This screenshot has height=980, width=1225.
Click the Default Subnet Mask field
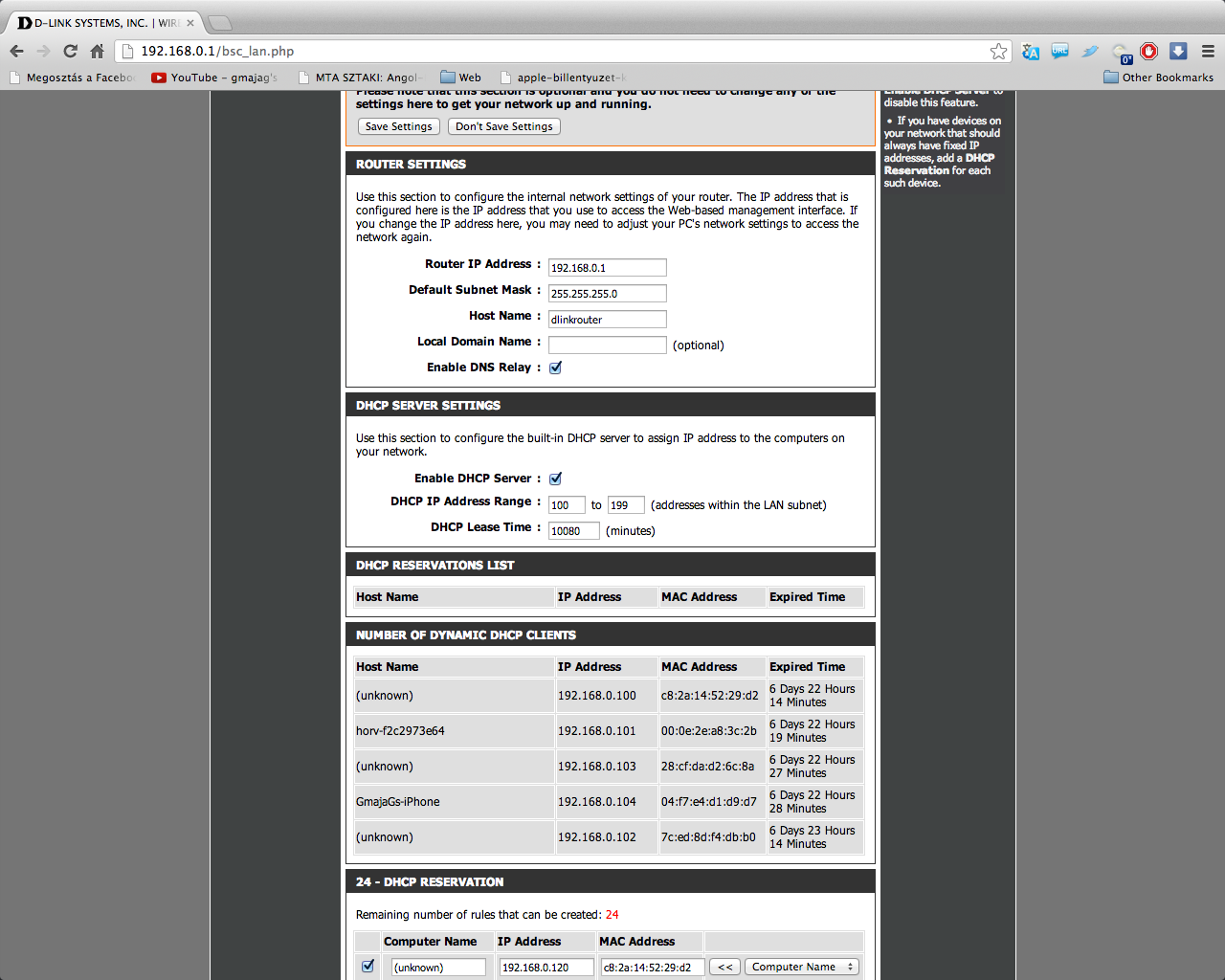pyautogui.click(x=608, y=294)
